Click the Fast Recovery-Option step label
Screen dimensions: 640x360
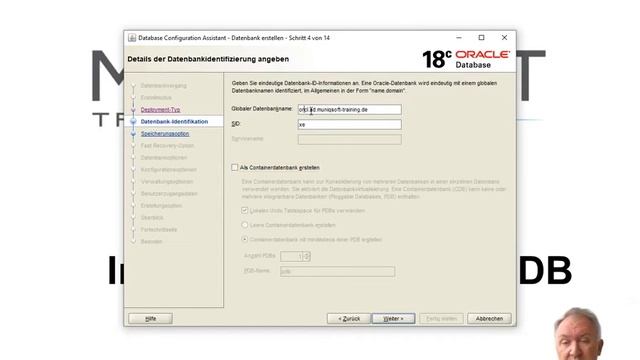[x=167, y=146]
